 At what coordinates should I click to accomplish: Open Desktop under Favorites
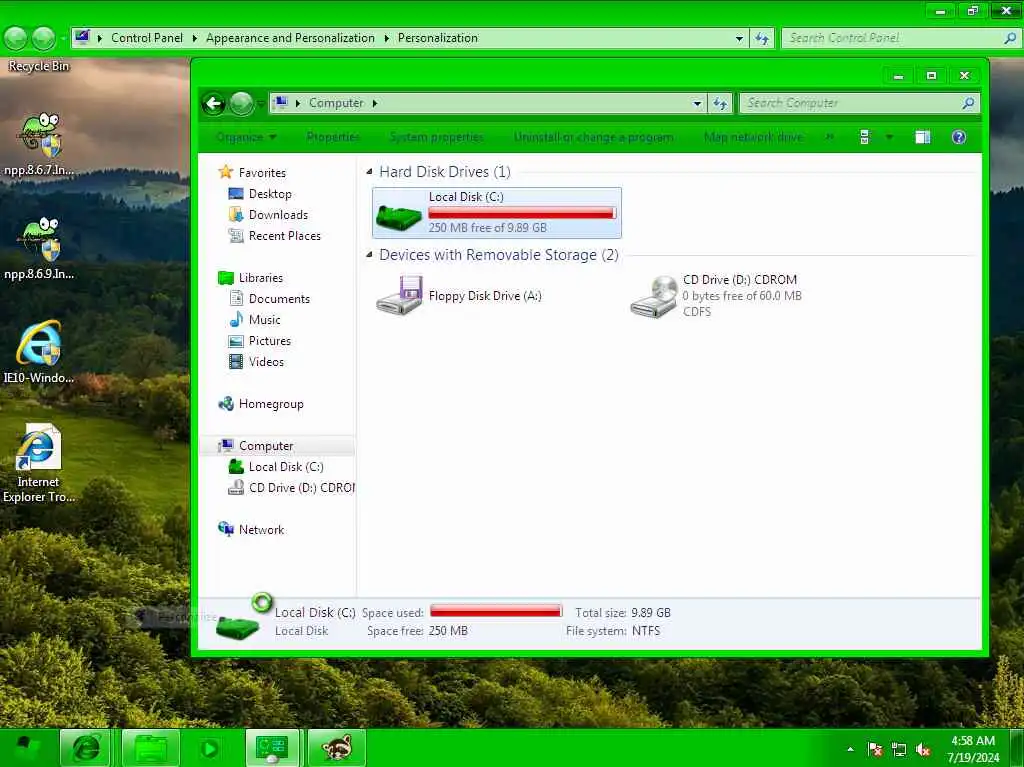point(270,194)
